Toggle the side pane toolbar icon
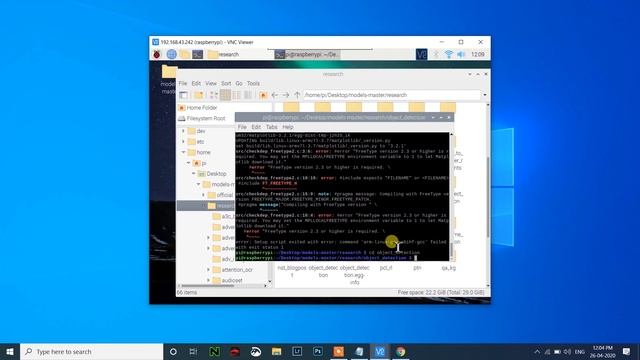 coord(183,95)
